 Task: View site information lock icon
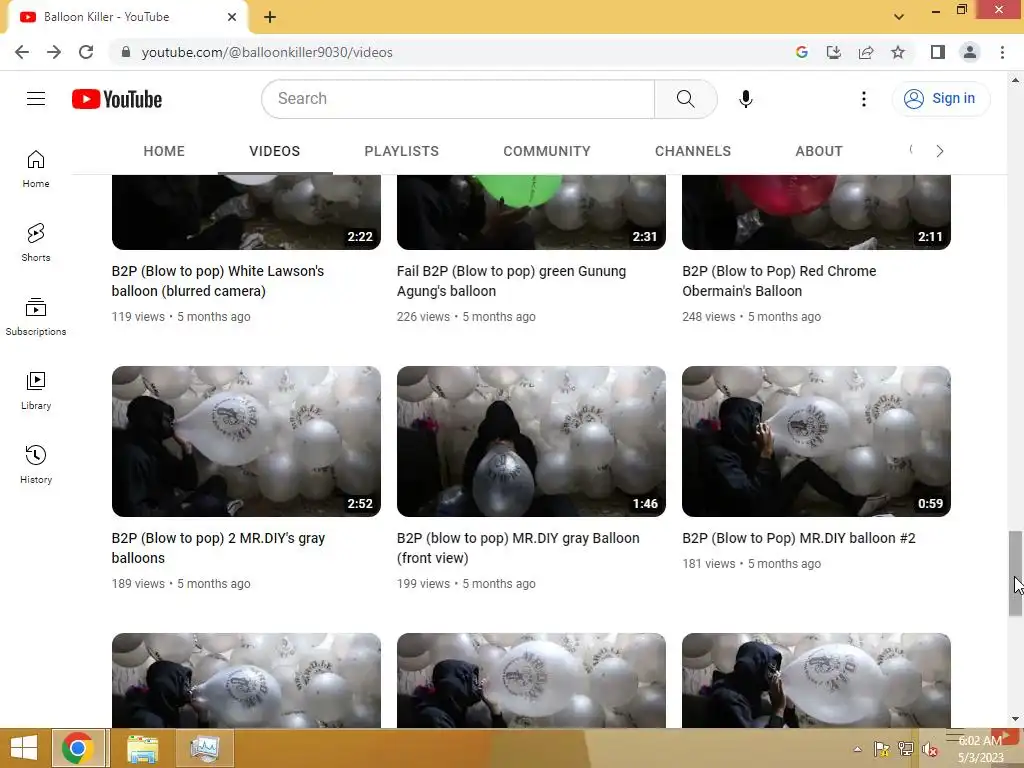(x=126, y=52)
